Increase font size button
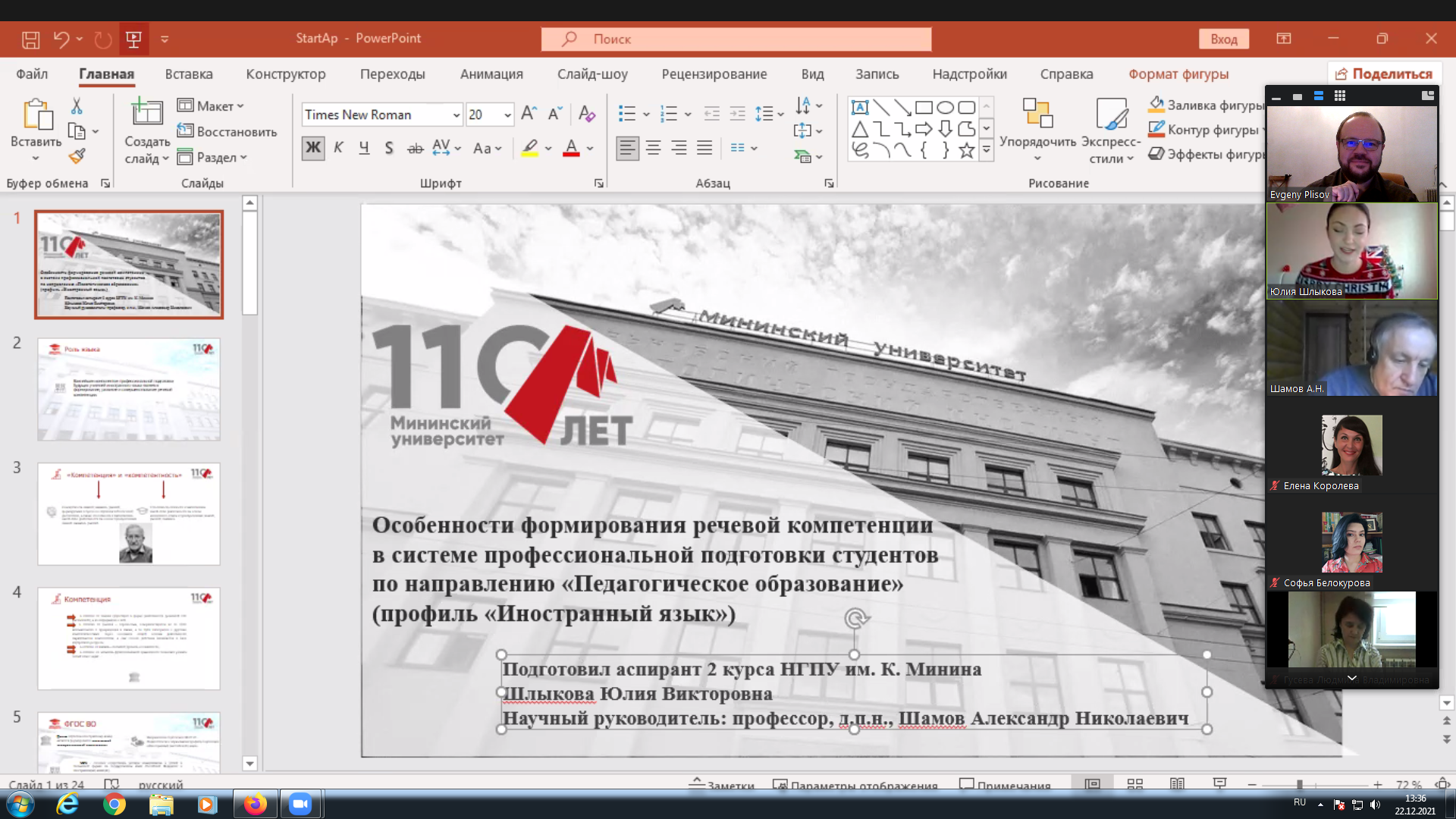 (x=529, y=114)
